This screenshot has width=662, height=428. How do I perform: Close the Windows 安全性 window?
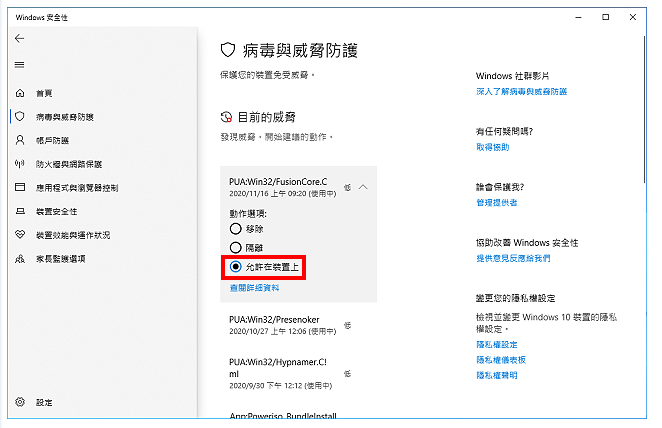point(632,17)
